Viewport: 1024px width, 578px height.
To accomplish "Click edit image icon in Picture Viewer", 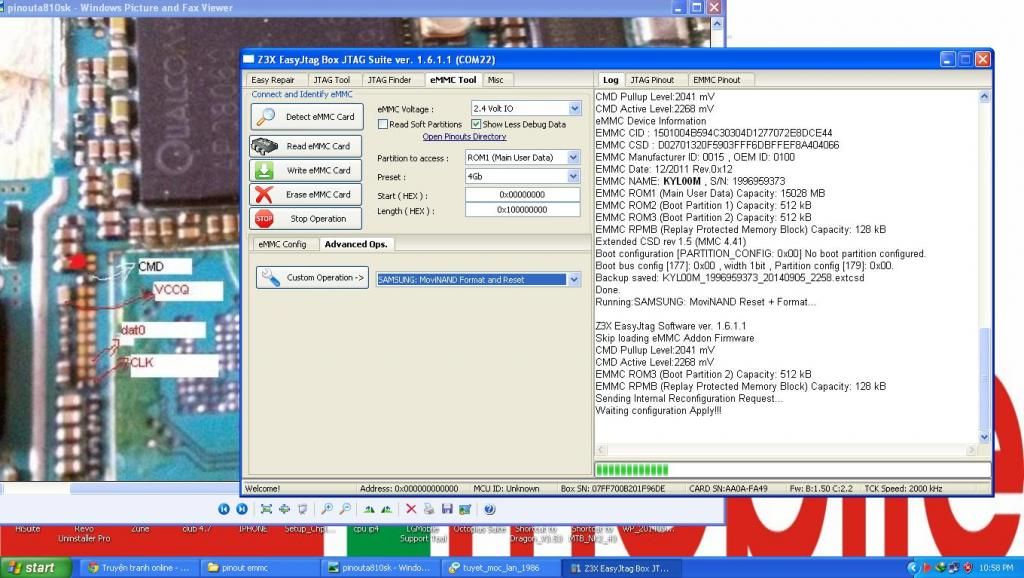I will pyautogui.click(x=465, y=509).
